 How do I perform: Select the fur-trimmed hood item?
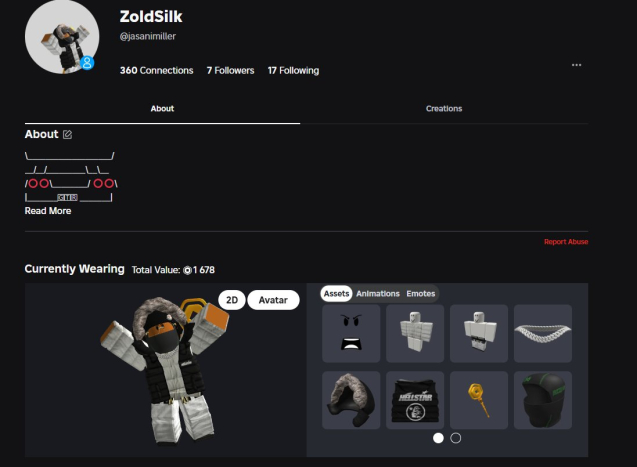pyautogui.click(x=351, y=400)
